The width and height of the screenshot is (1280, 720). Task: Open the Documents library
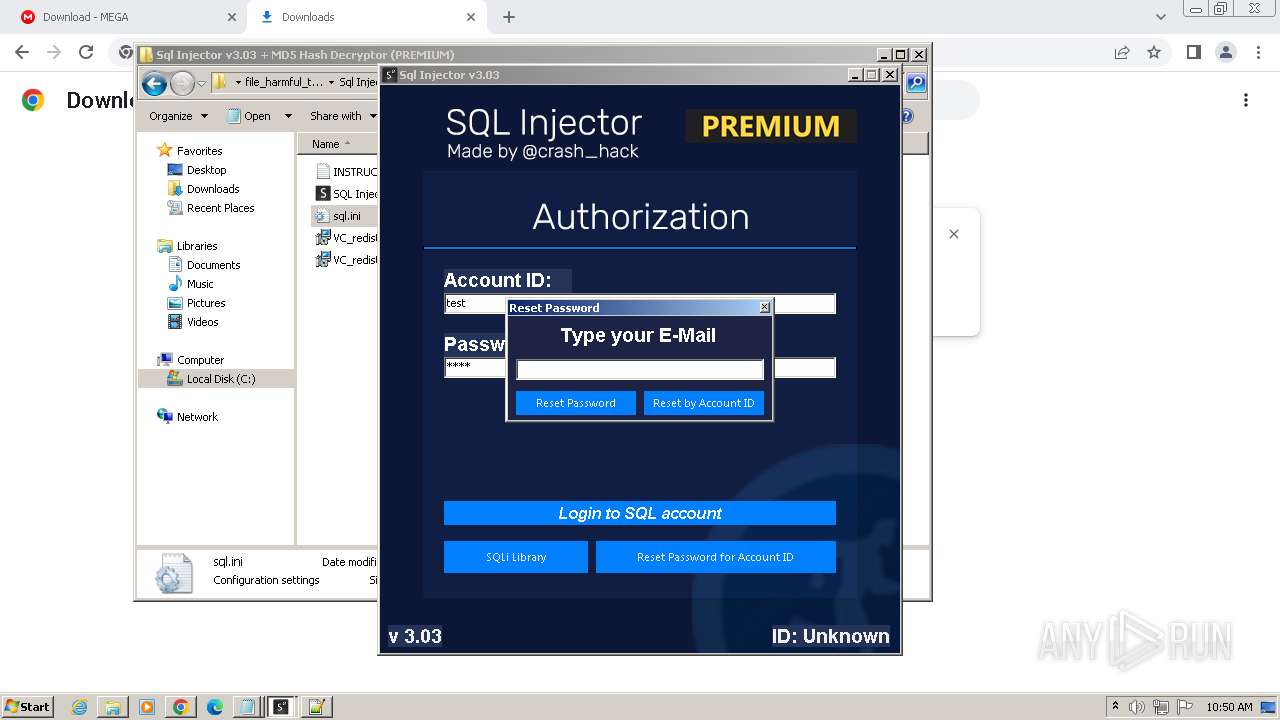(x=213, y=265)
